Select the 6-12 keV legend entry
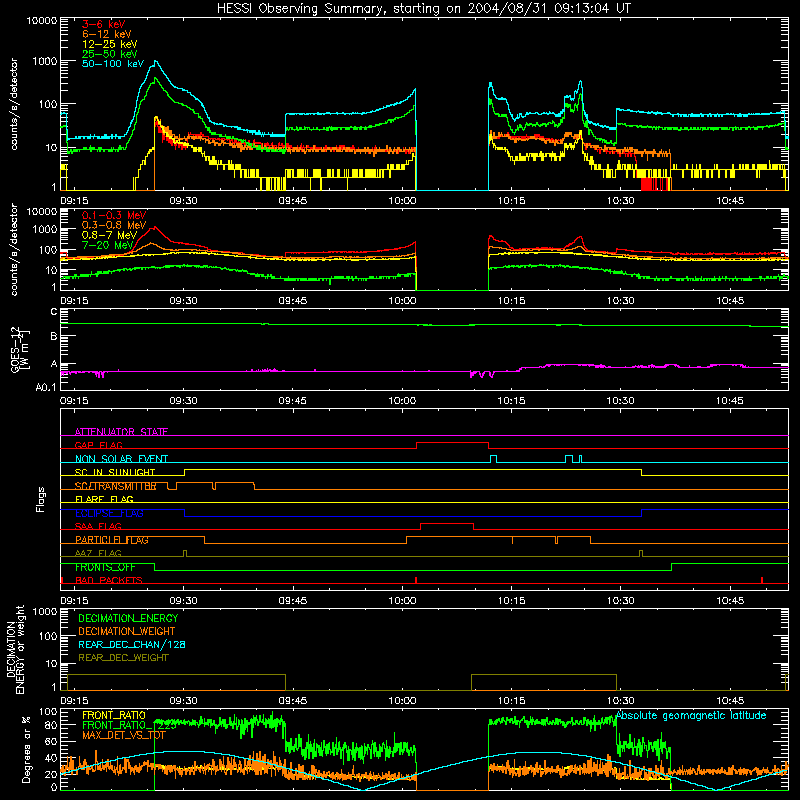This screenshot has height=800, width=800. pos(107,34)
